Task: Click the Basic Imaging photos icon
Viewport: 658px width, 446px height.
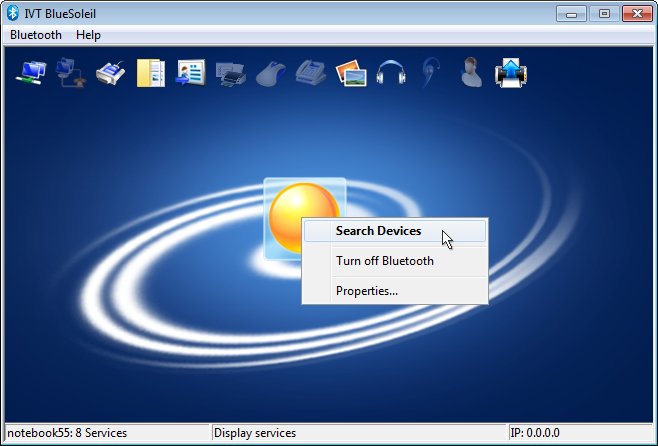Action: tap(351, 73)
